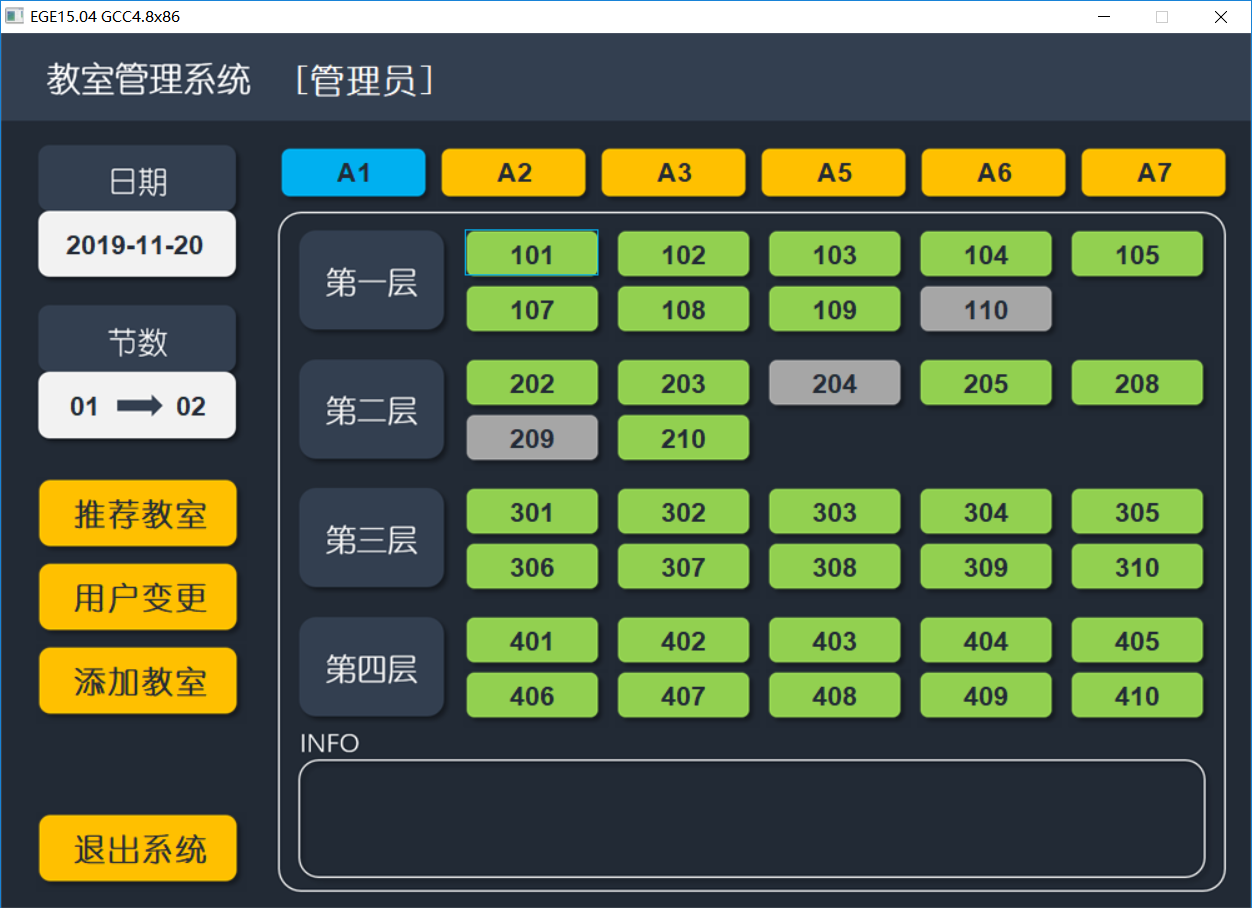This screenshot has width=1252, height=908.
Task: Click room 204 on the second floor
Action: point(834,382)
